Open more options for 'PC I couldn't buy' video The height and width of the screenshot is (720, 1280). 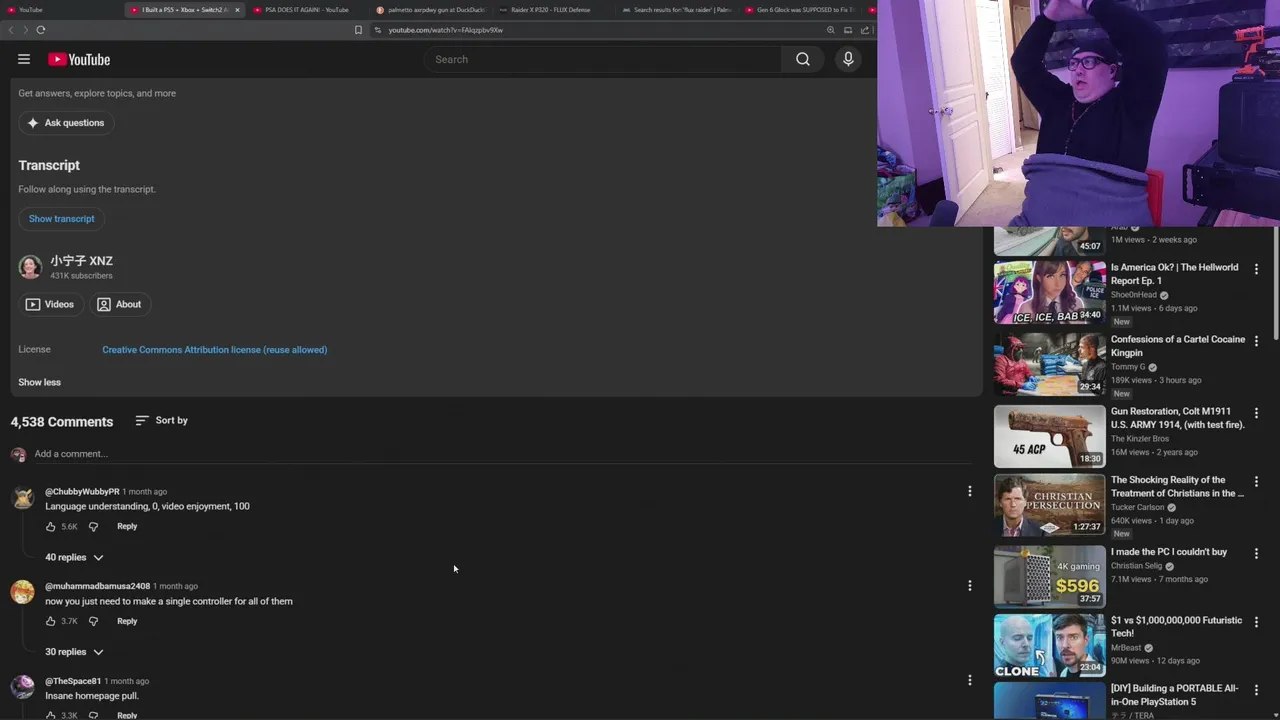coord(1256,553)
